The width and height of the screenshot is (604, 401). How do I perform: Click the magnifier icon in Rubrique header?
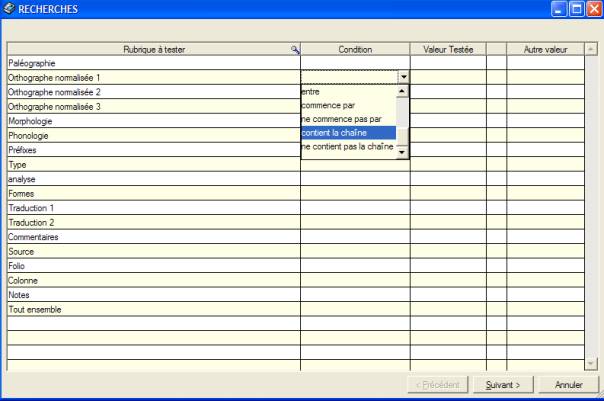[294, 49]
